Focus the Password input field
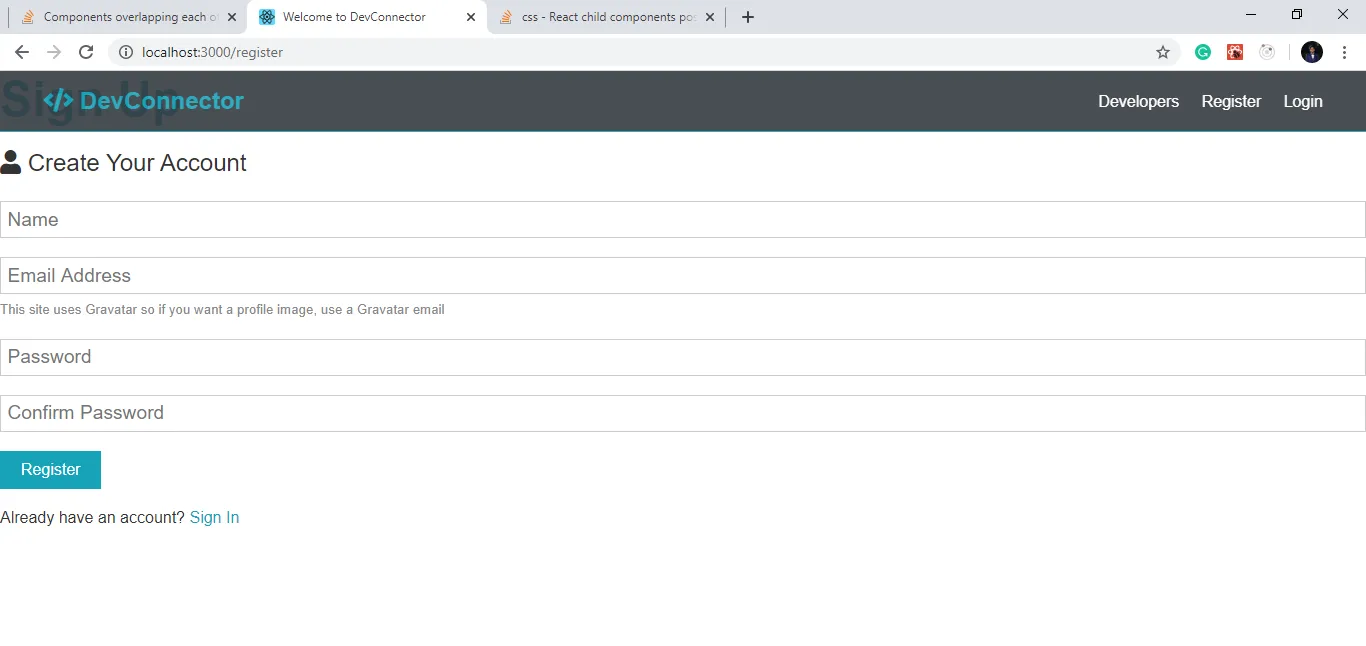This screenshot has width=1366, height=646. click(683, 357)
